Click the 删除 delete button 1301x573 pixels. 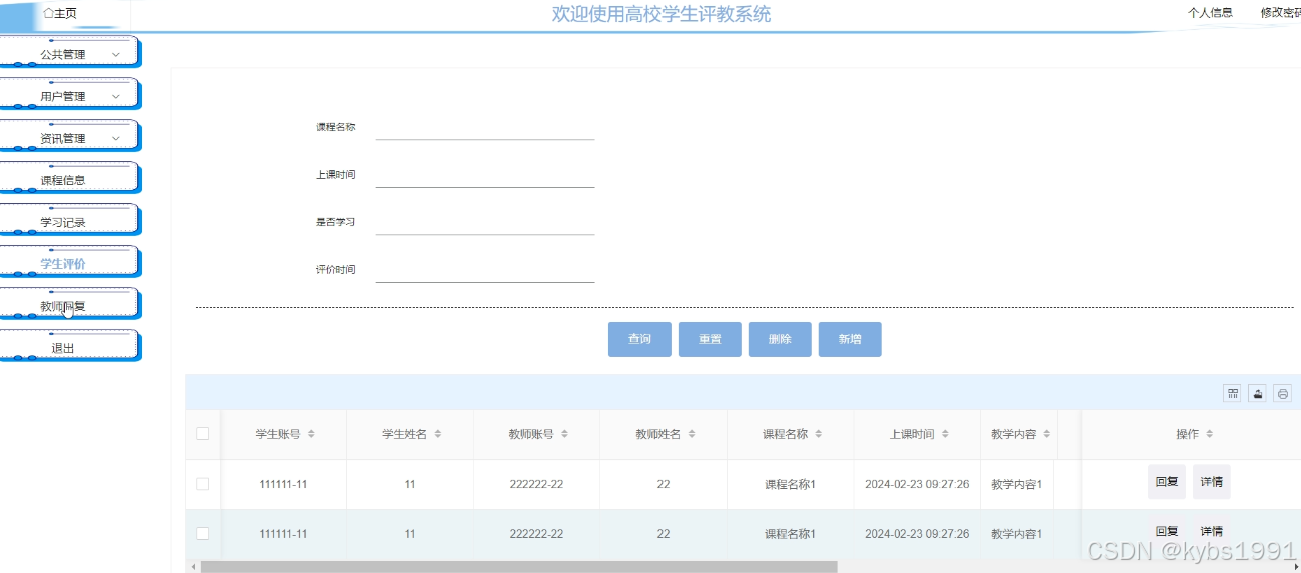[780, 339]
